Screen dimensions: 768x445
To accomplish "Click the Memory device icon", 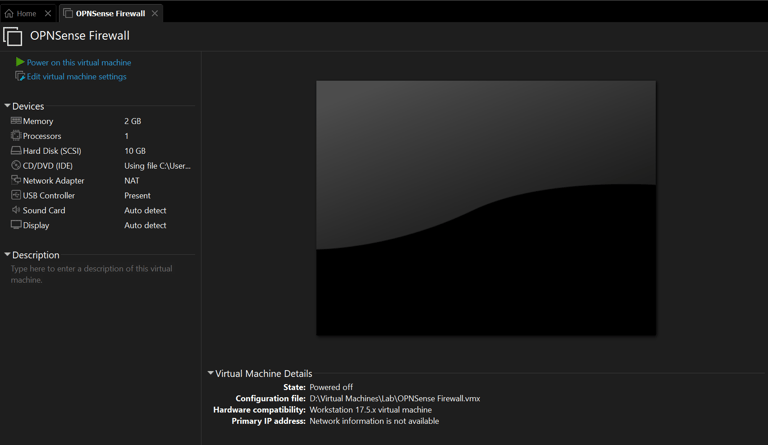I will (16, 120).
